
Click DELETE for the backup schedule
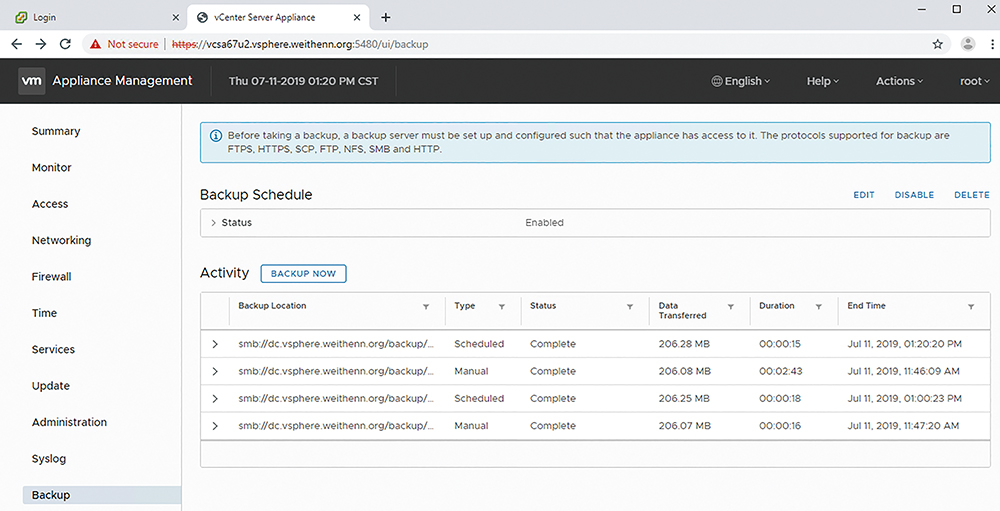pos(972,195)
